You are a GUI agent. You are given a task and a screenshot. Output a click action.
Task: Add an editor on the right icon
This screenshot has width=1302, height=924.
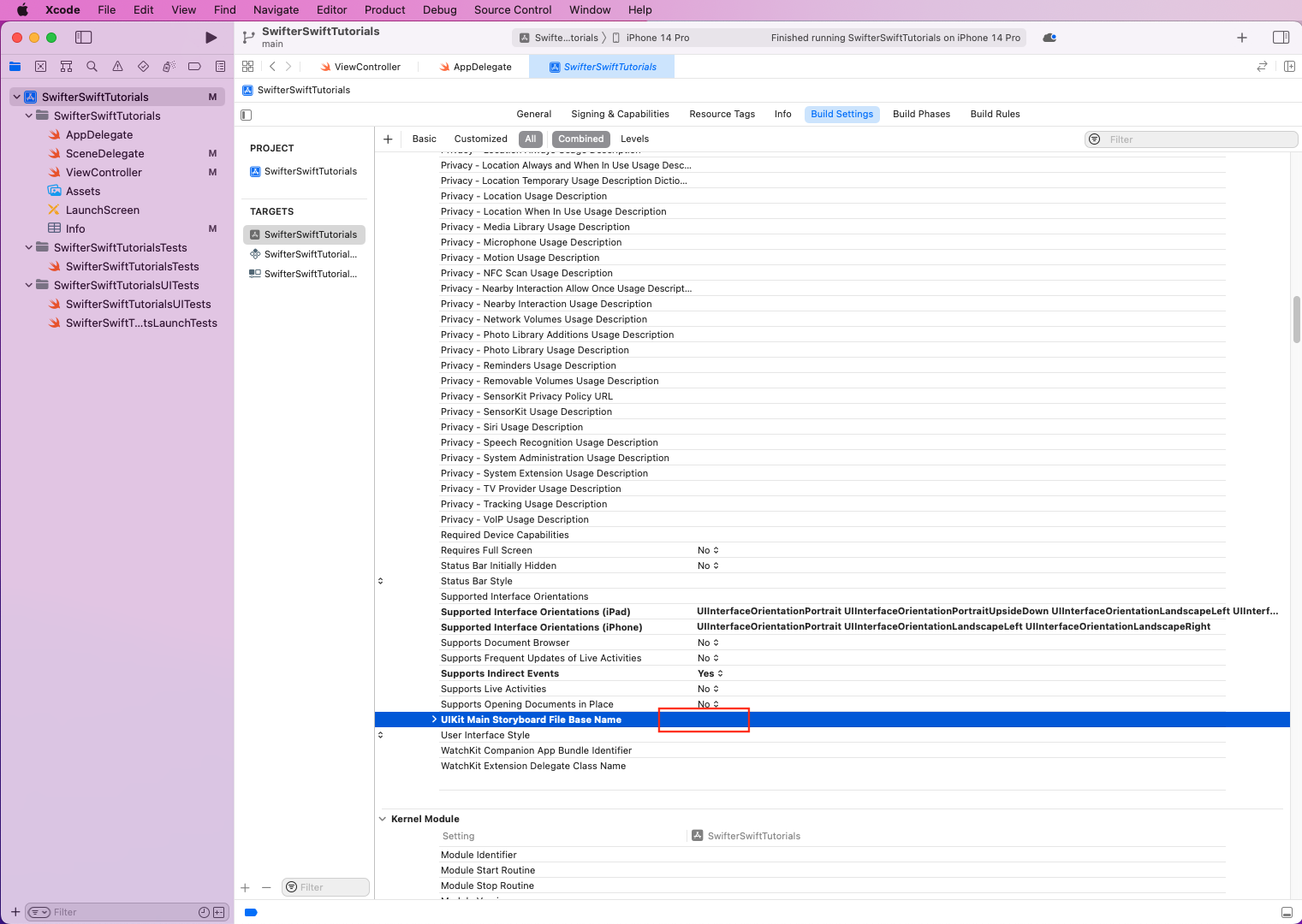click(1289, 66)
